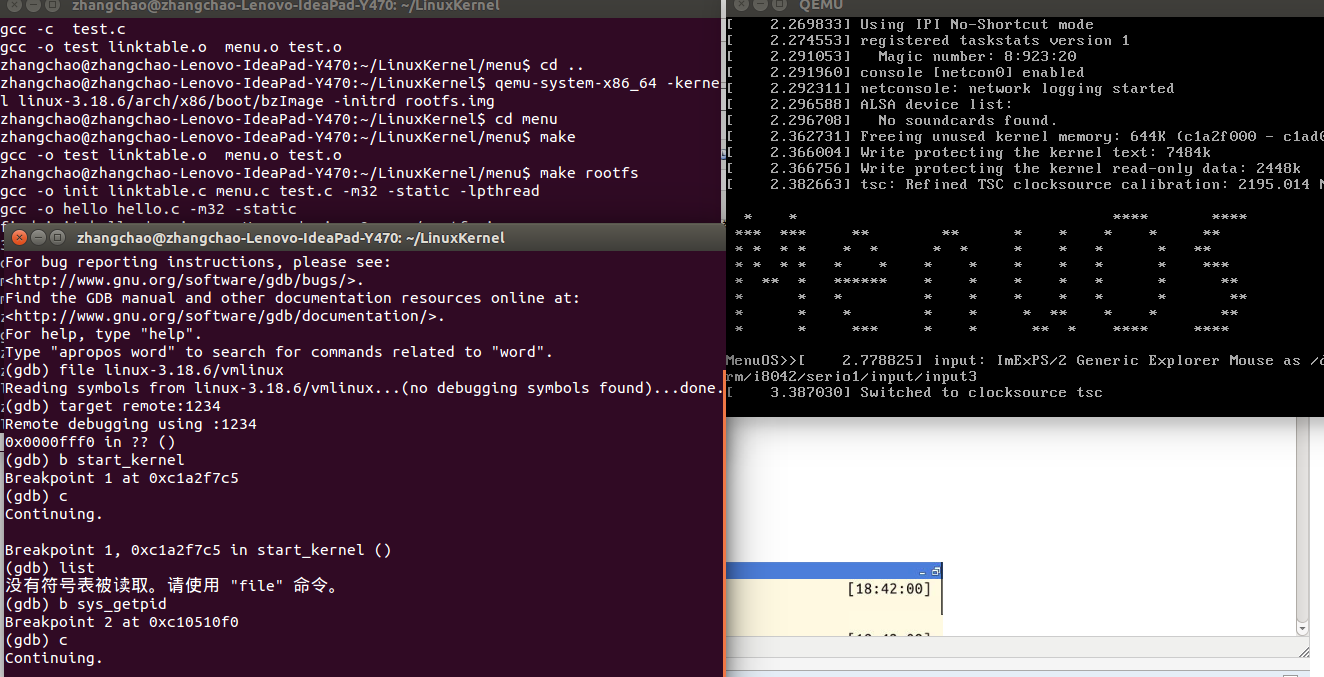Click "rm/i8042/serio1/input/input3" line in QEMU
1324x677 pixels.
click(x=851, y=377)
